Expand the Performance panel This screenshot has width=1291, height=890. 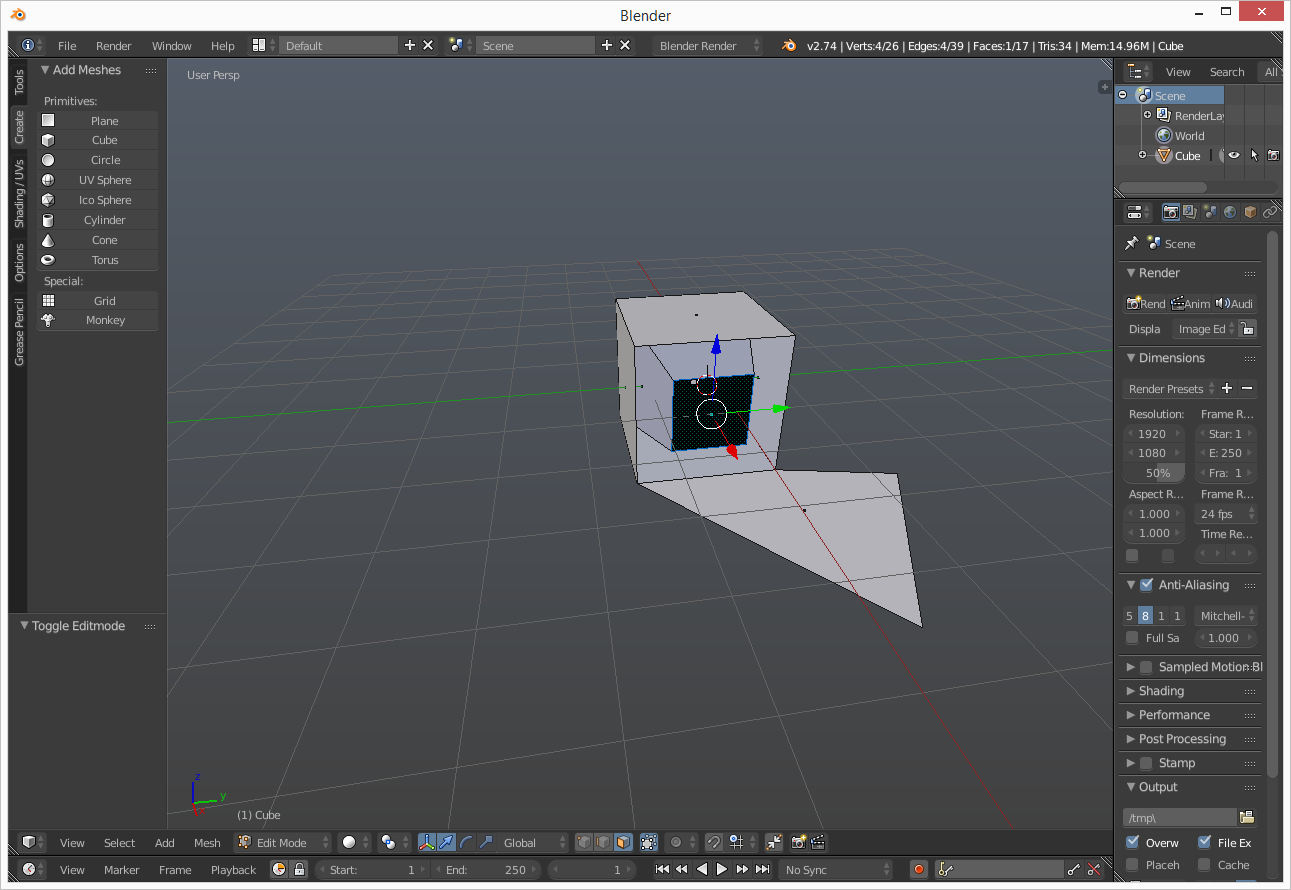point(1131,715)
